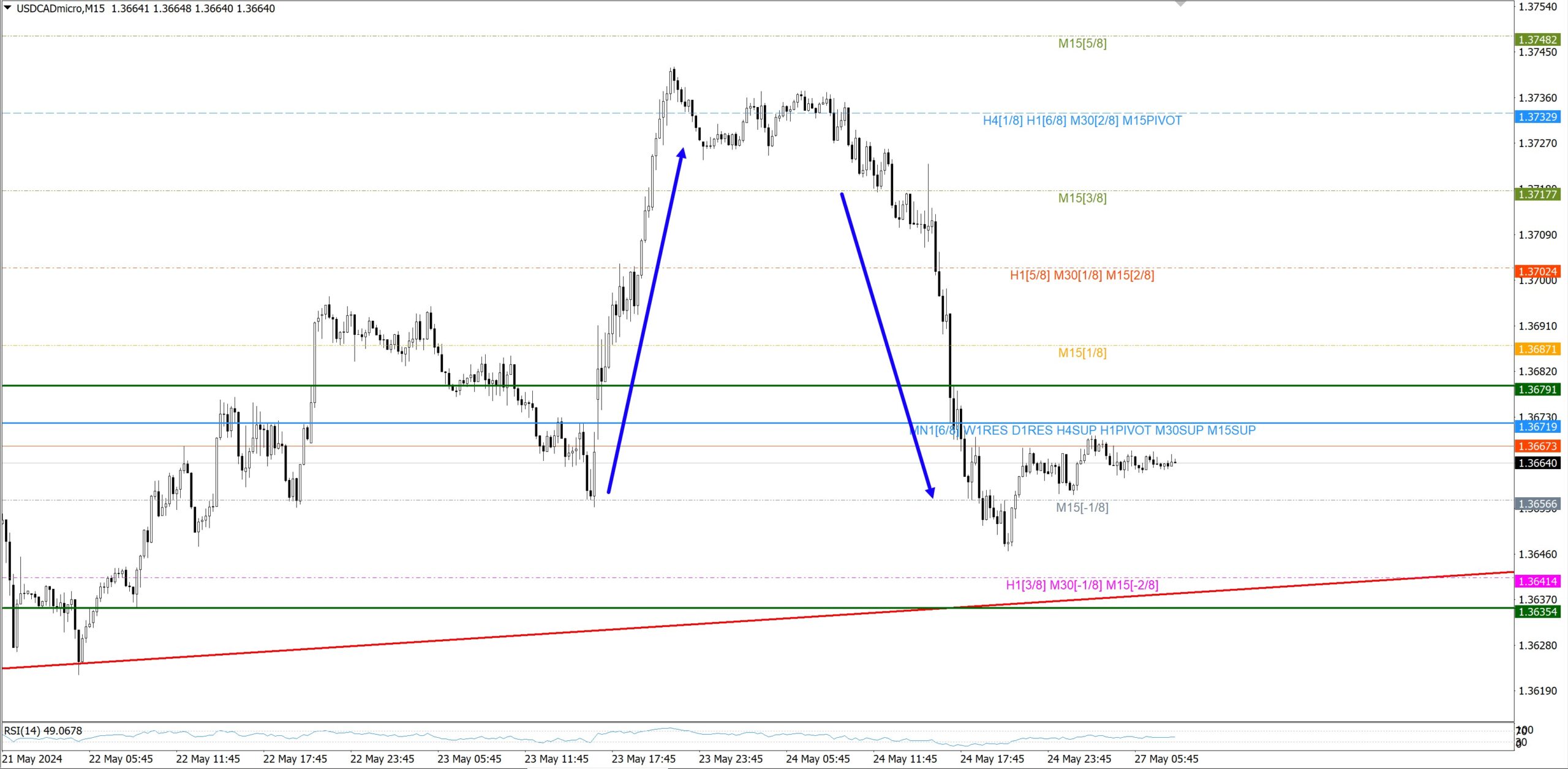
Task: Click the magenta 1.36414 price tag
Action: pos(1537,581)
